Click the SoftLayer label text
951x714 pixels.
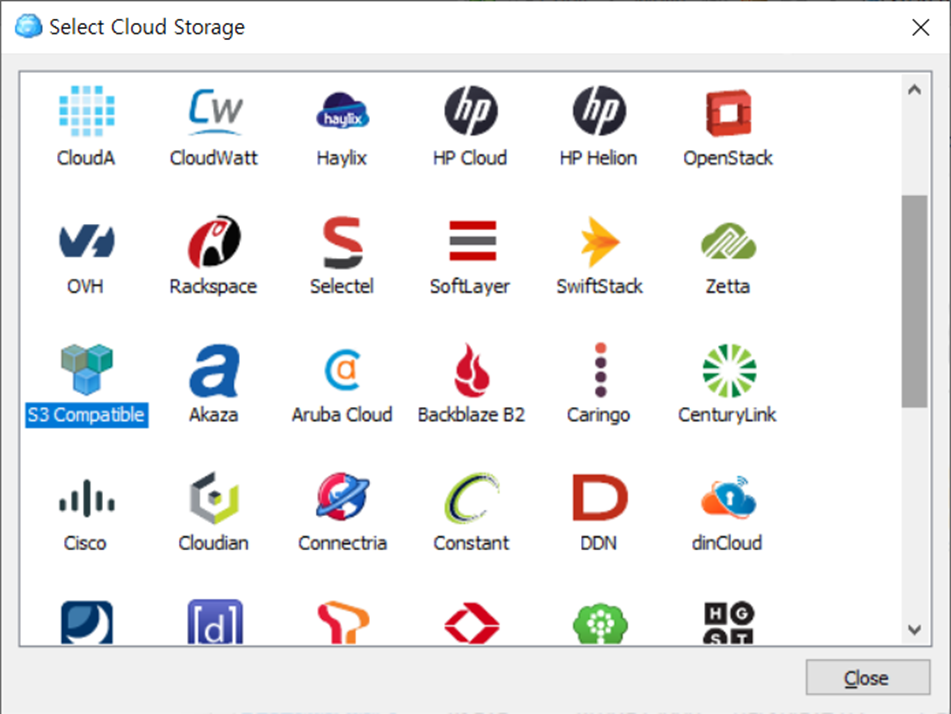point(470,286)
